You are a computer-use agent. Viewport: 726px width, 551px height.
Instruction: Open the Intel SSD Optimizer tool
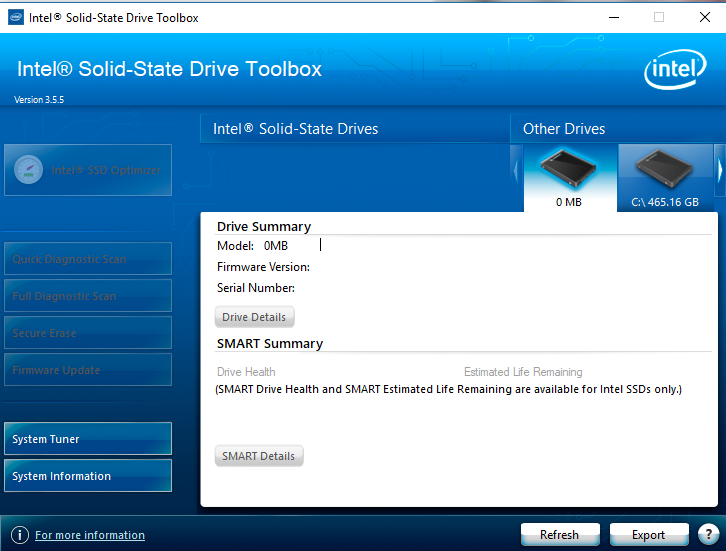click(88, 170)
